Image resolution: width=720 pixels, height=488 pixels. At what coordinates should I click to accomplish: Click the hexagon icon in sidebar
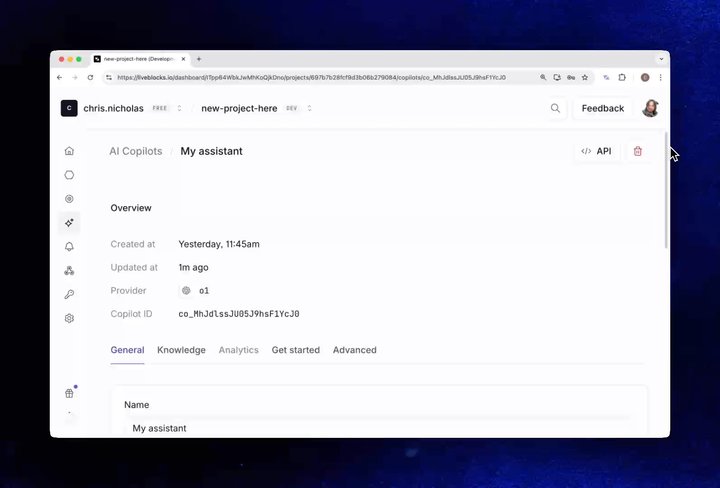click(x=69, y=175)
